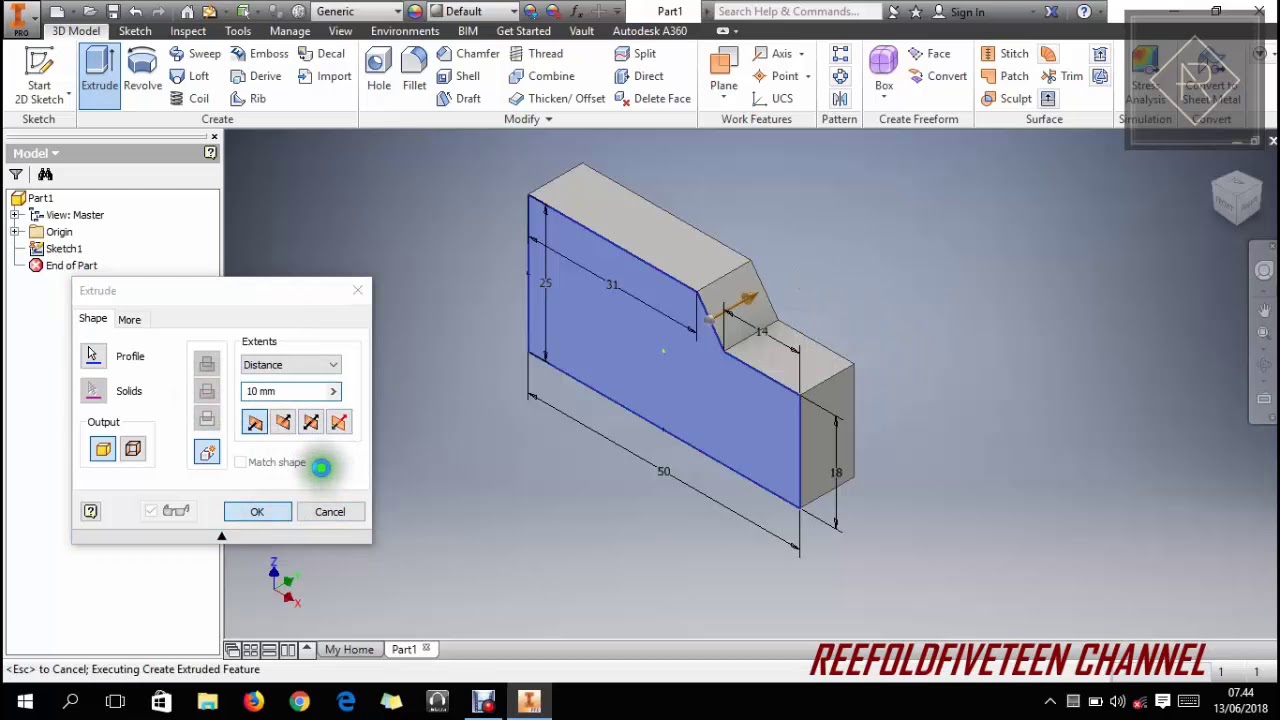This screenshot has height=720, width=1280.
Task: Set extrude Direction 1
Action: click(255, 422)
